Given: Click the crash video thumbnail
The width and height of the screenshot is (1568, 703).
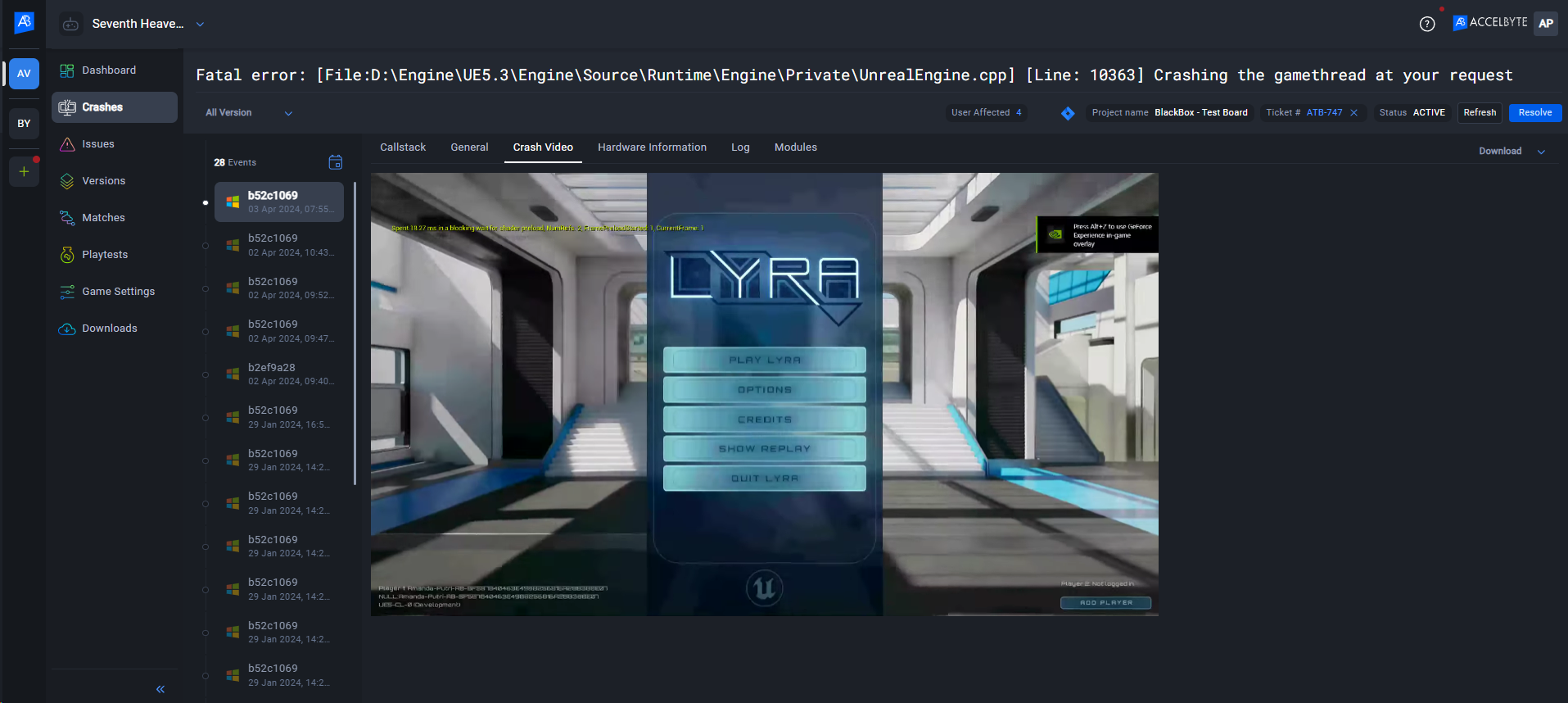Looking at the screenshot, I should click(765, 394).
